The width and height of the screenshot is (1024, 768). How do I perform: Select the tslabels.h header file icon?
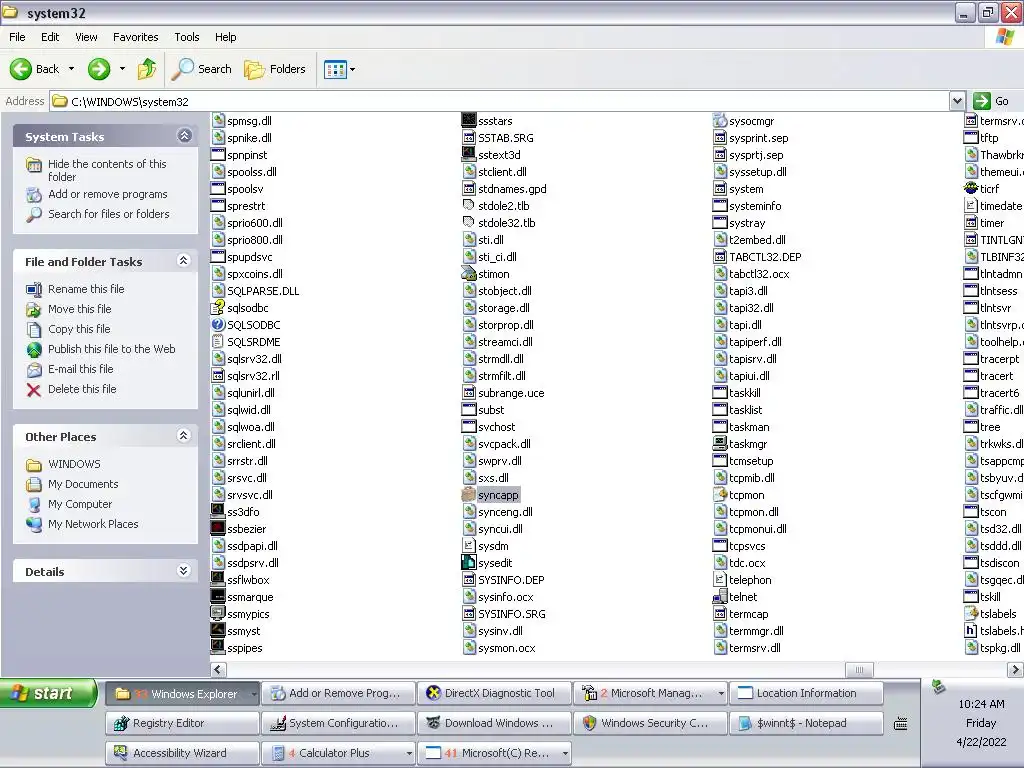[970, 631]
